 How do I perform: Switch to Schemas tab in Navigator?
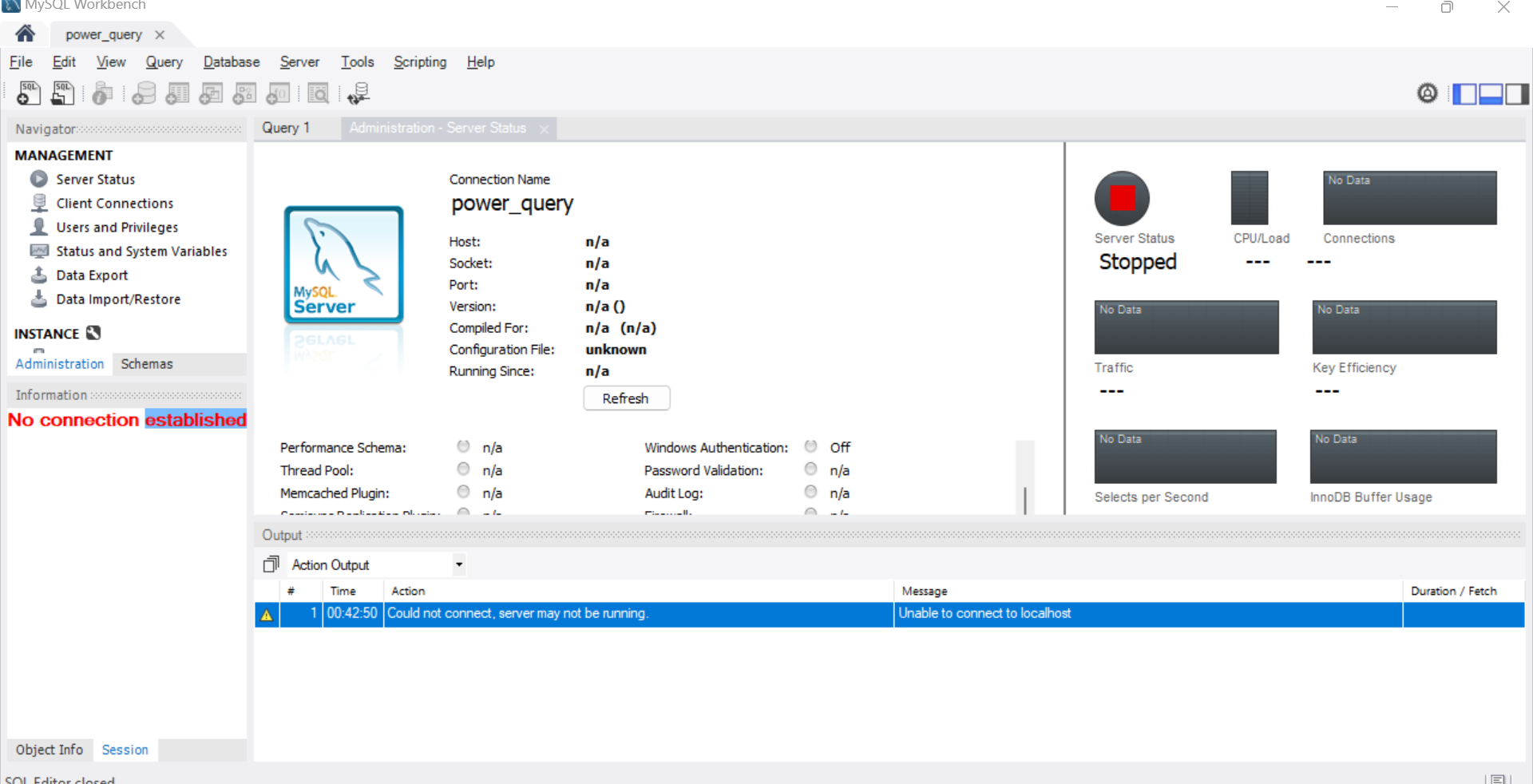[x=147, y=364]
